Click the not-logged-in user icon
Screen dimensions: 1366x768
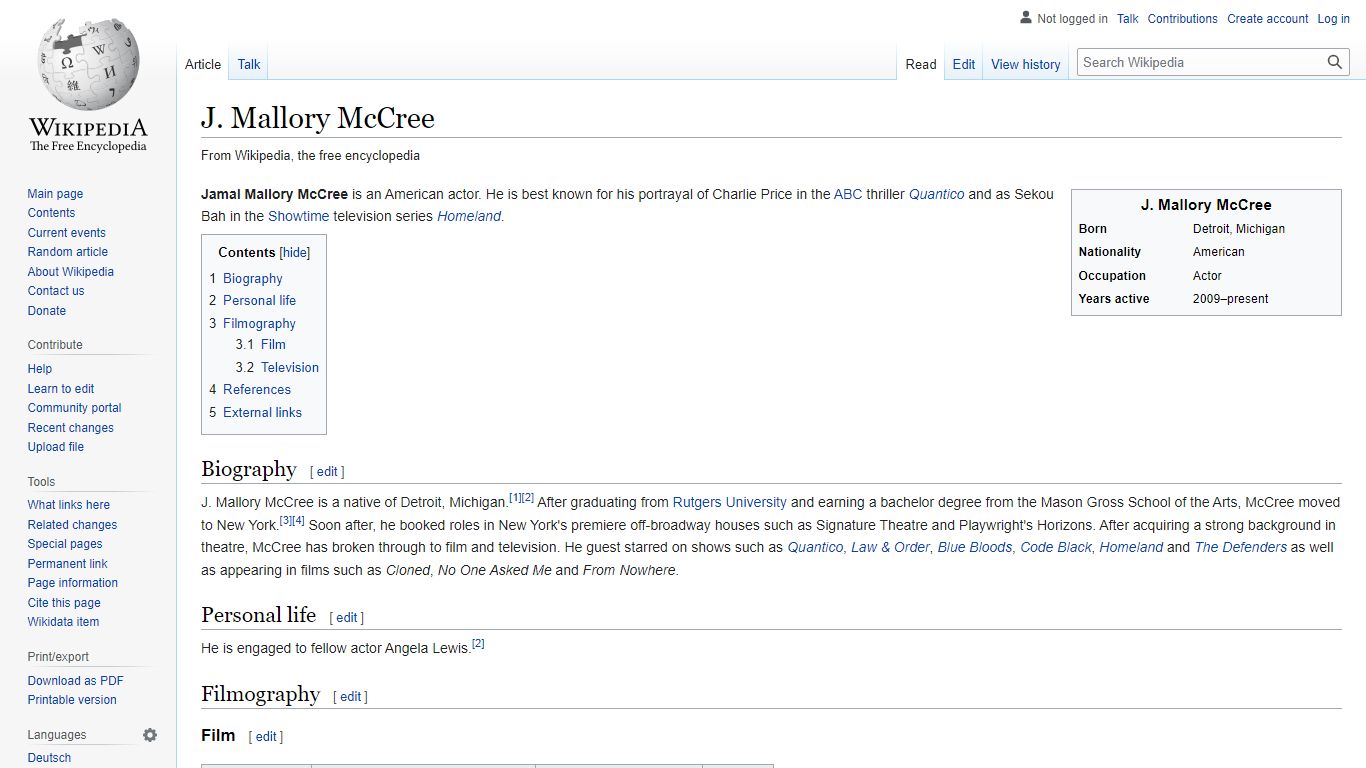point(1025,18)
